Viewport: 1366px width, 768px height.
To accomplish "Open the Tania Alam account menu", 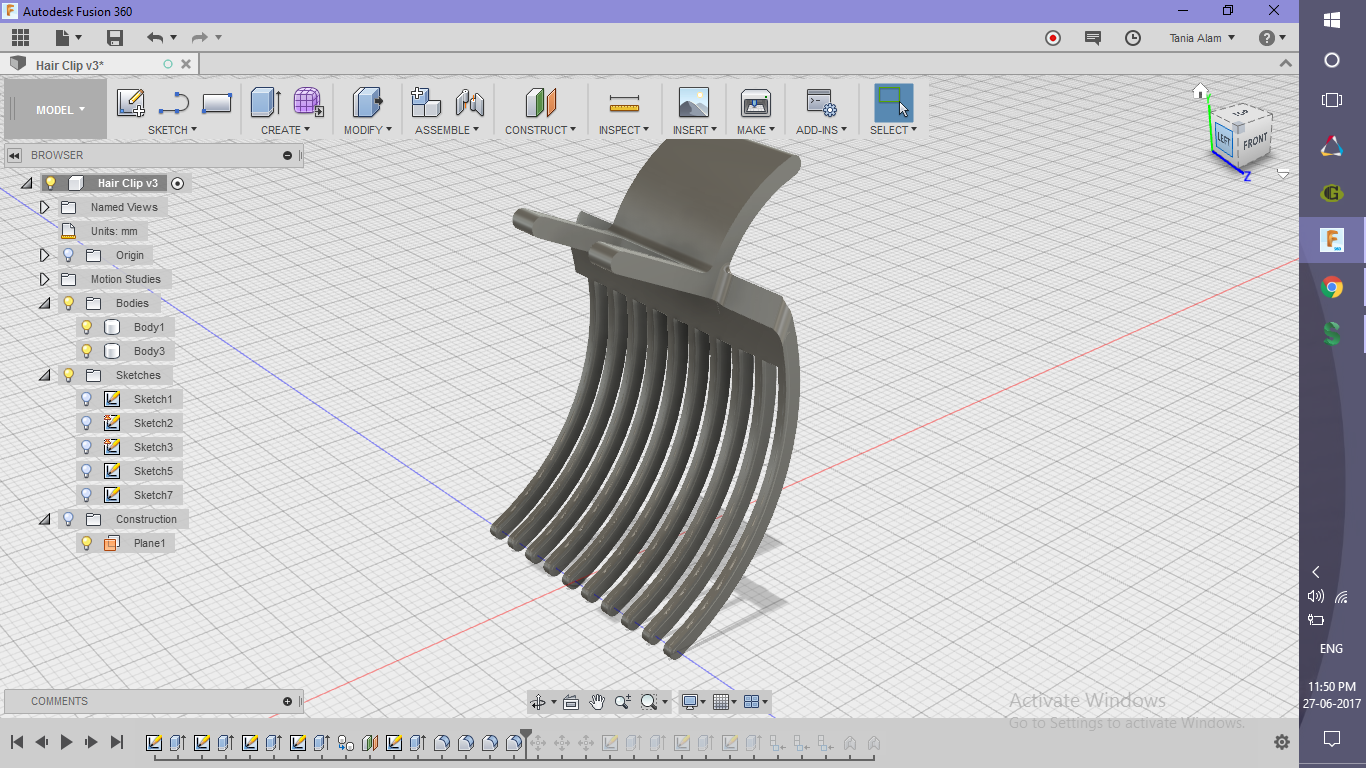I will pyautogui.click(x=1202, y=38).
